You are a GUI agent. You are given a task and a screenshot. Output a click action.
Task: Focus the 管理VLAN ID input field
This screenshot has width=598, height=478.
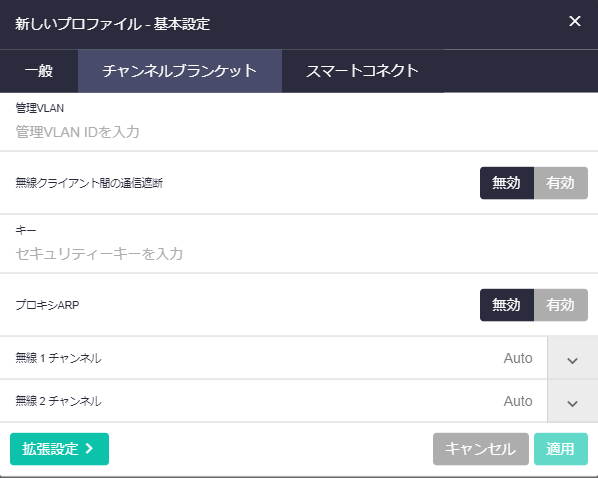coord(299,132)
